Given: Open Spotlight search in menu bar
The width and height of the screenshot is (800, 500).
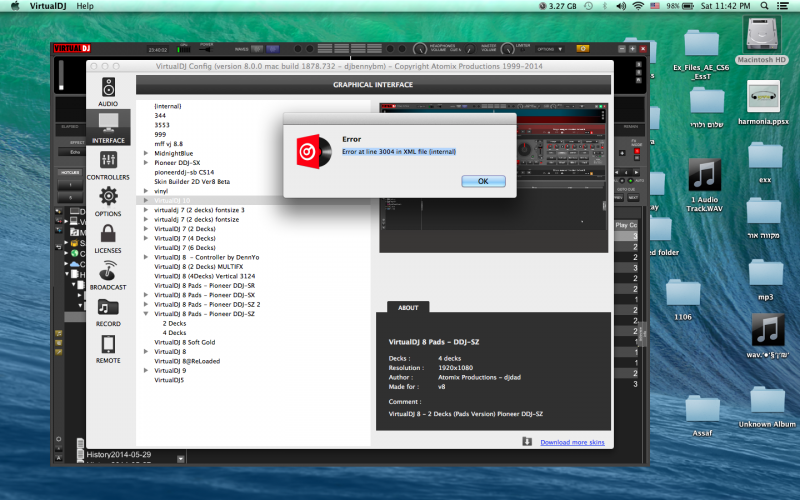Looking at the screenshot, I should 764,6.
